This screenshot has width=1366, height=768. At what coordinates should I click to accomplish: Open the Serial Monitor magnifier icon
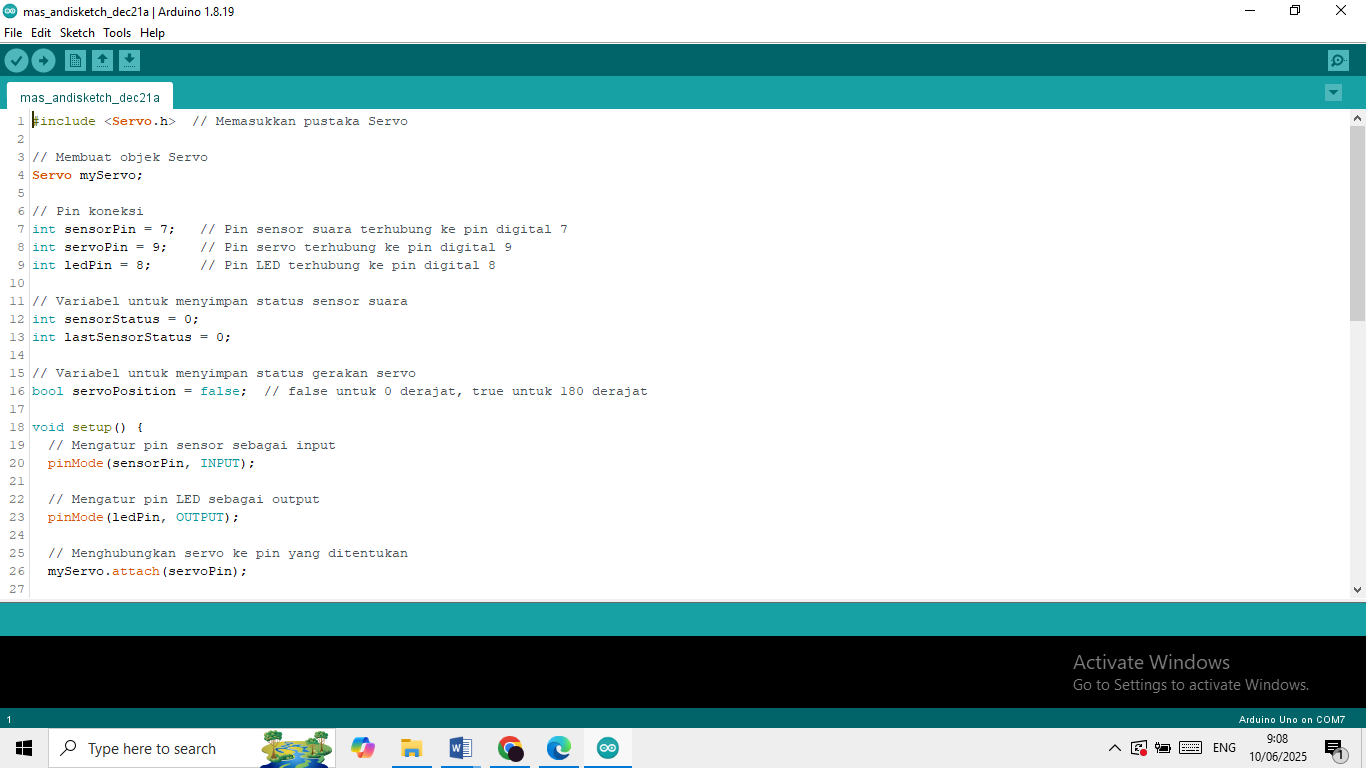pyautogui.click(x=1338, y=61)
